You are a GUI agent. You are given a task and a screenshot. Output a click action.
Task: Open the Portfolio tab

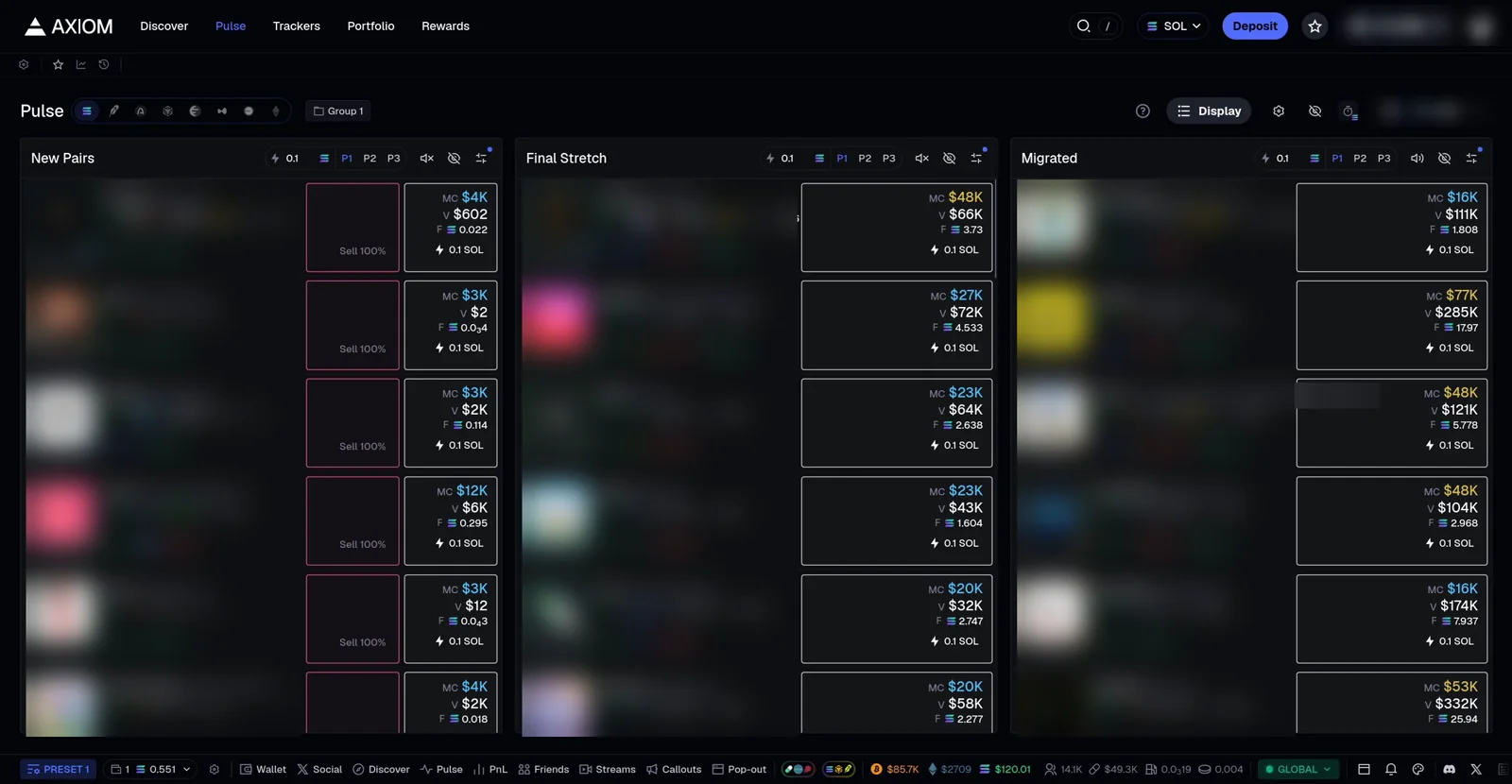(x=370, y=26)
